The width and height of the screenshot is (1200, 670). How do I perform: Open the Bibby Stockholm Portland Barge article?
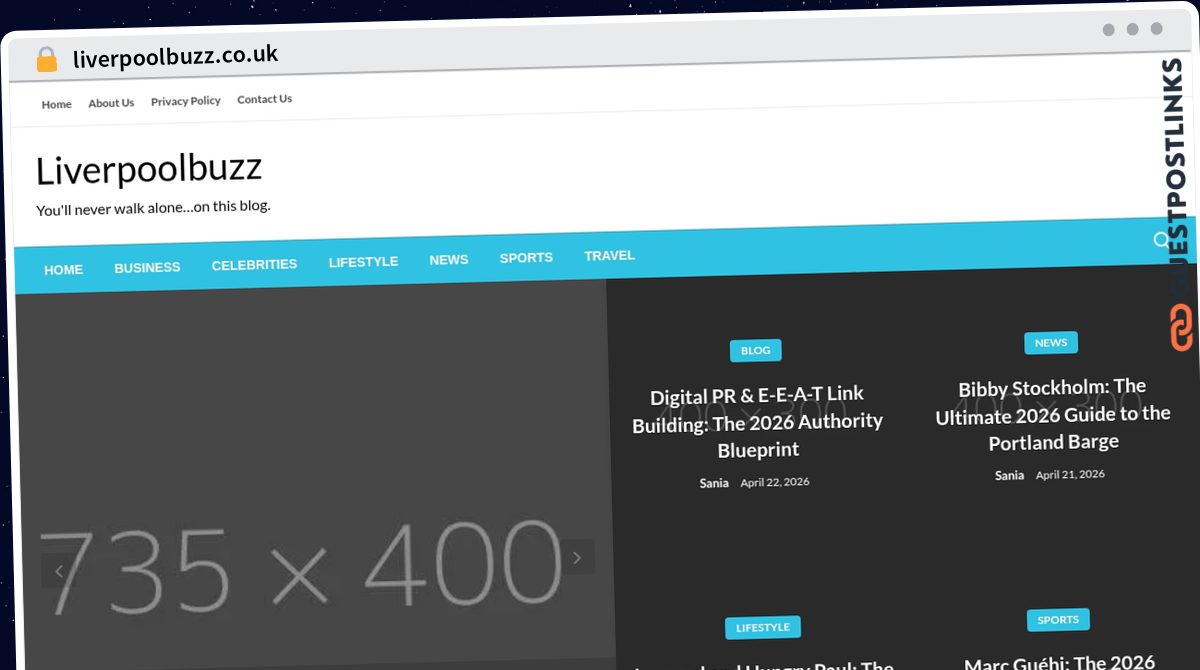[1053, 414]
